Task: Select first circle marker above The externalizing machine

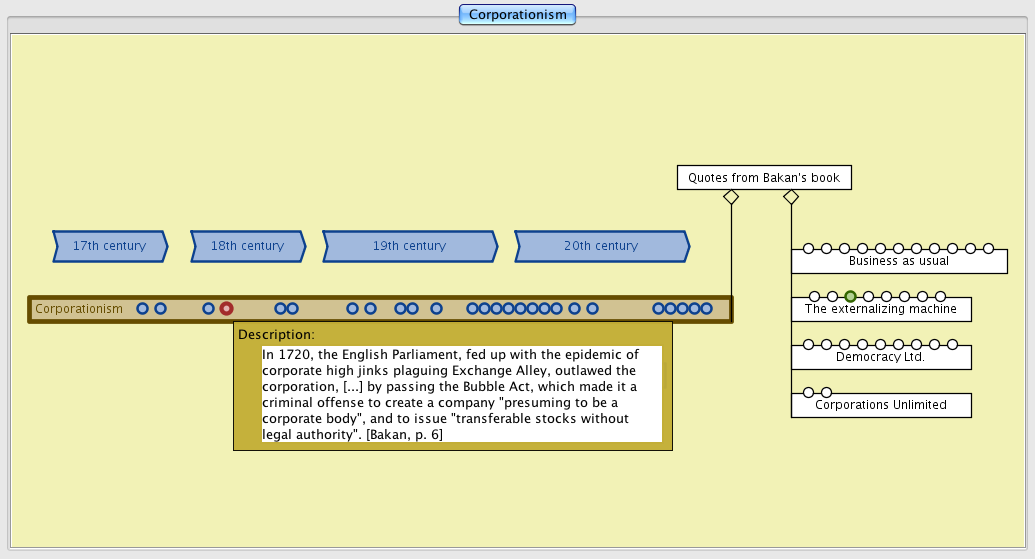Action: 814,296
